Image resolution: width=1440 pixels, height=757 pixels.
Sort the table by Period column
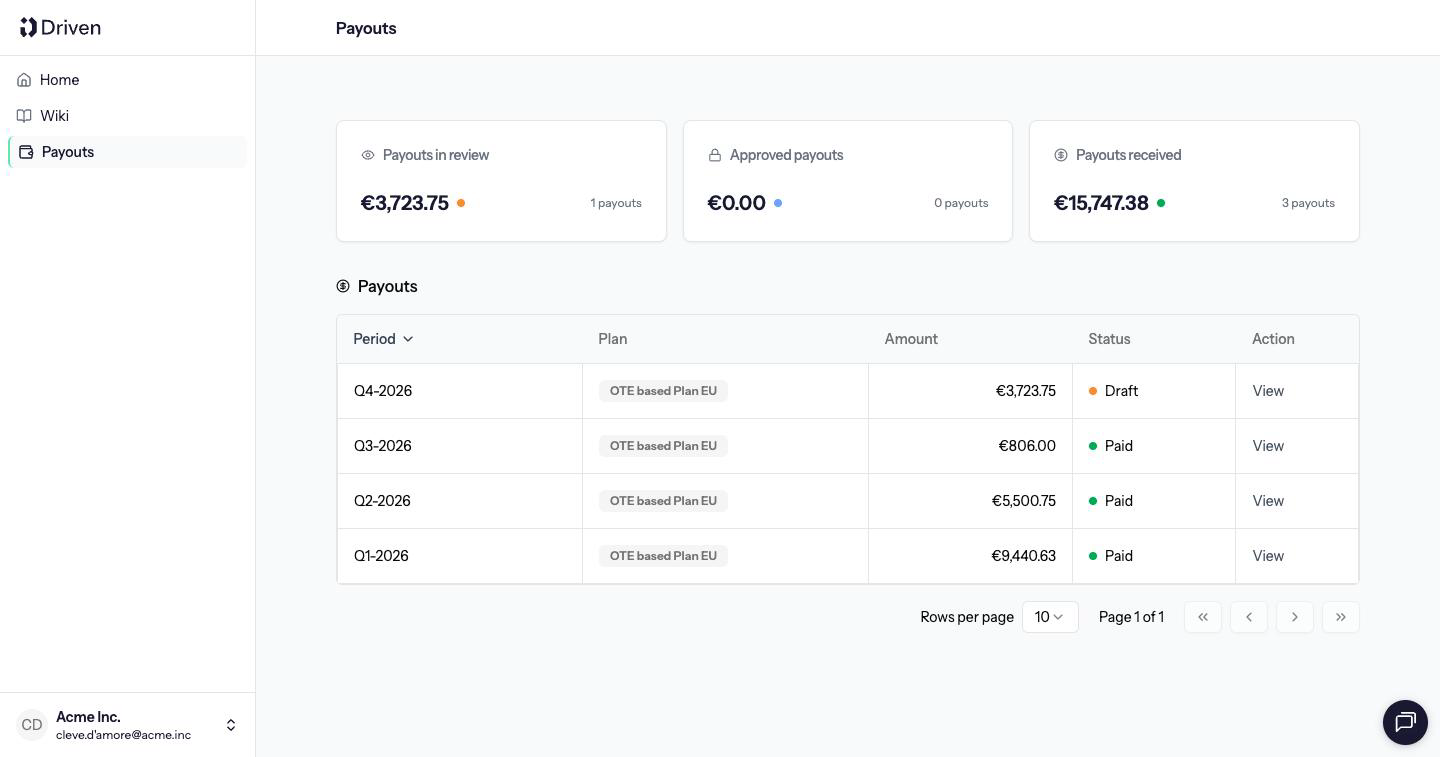[383, 339]
